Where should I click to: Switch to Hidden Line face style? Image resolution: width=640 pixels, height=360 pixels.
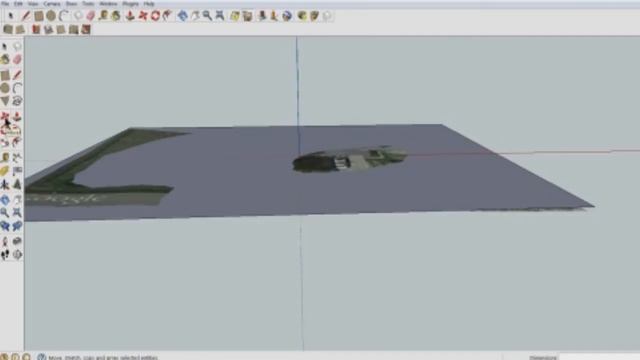coord(49,29)
